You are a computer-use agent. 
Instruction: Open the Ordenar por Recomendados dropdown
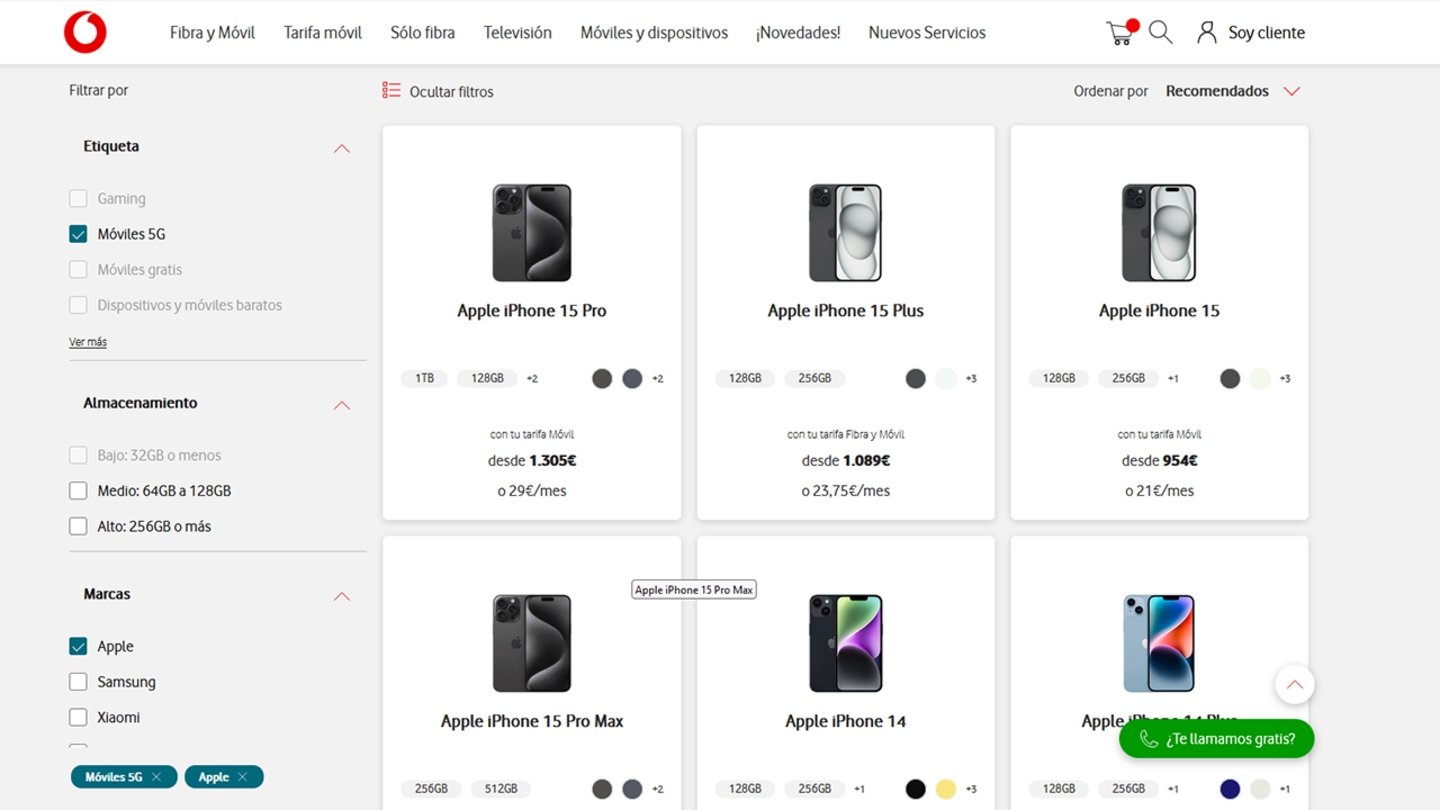click(x=1232, y=91)
